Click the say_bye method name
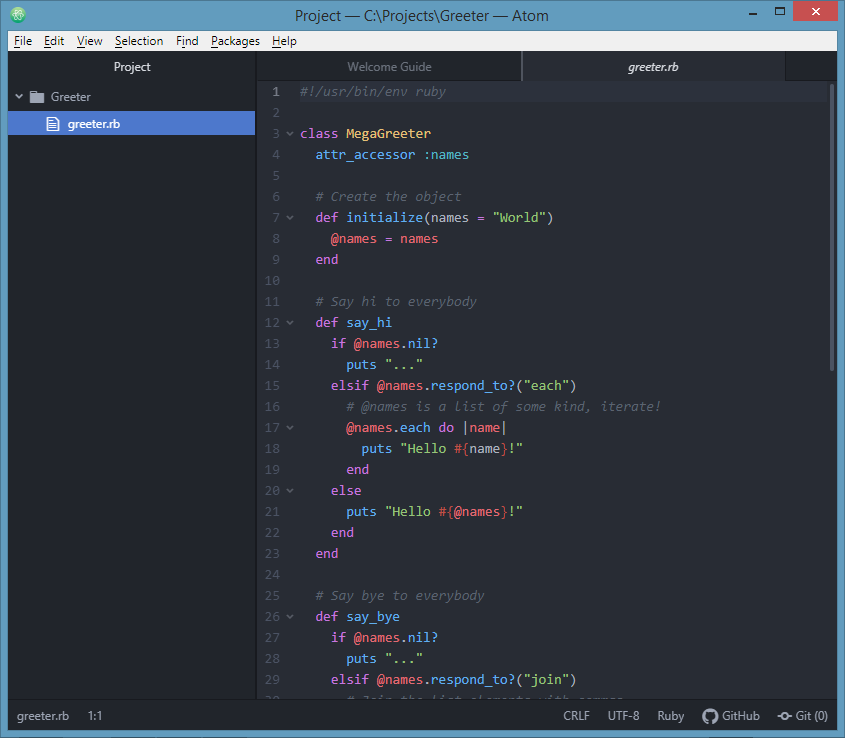The image size is (845, 738). (x=373, y=617)
